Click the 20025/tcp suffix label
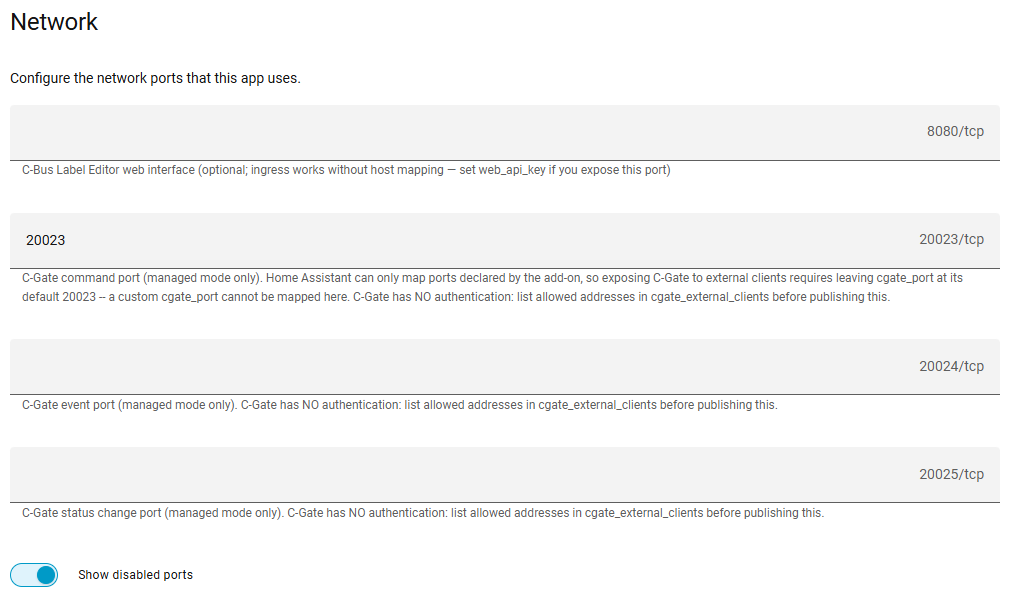 point(951,474)
